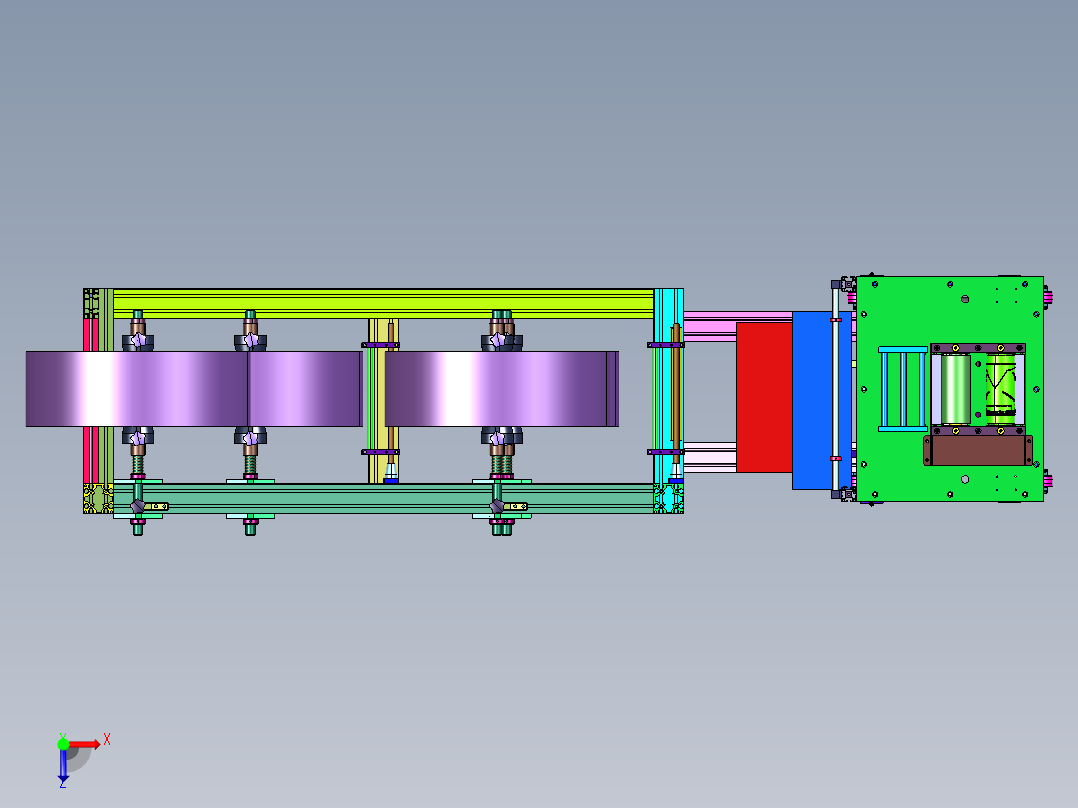
Task: Pick the teal bottom frame rail
Action: 383,499
